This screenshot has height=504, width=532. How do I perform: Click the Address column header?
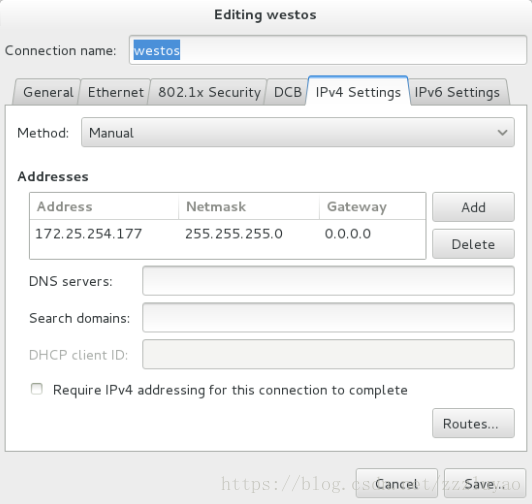(104, 206)
